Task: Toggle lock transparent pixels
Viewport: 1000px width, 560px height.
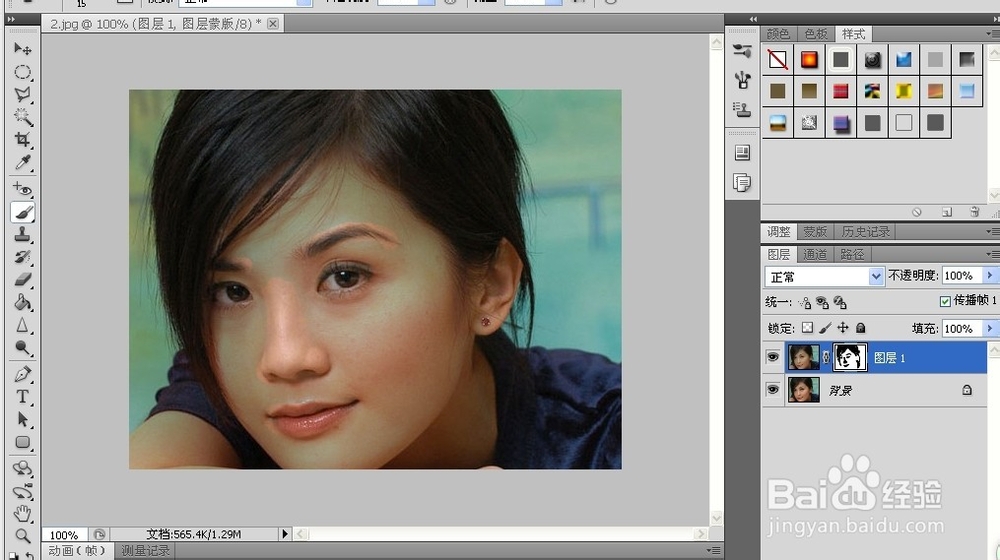Action: coord(807,328)
